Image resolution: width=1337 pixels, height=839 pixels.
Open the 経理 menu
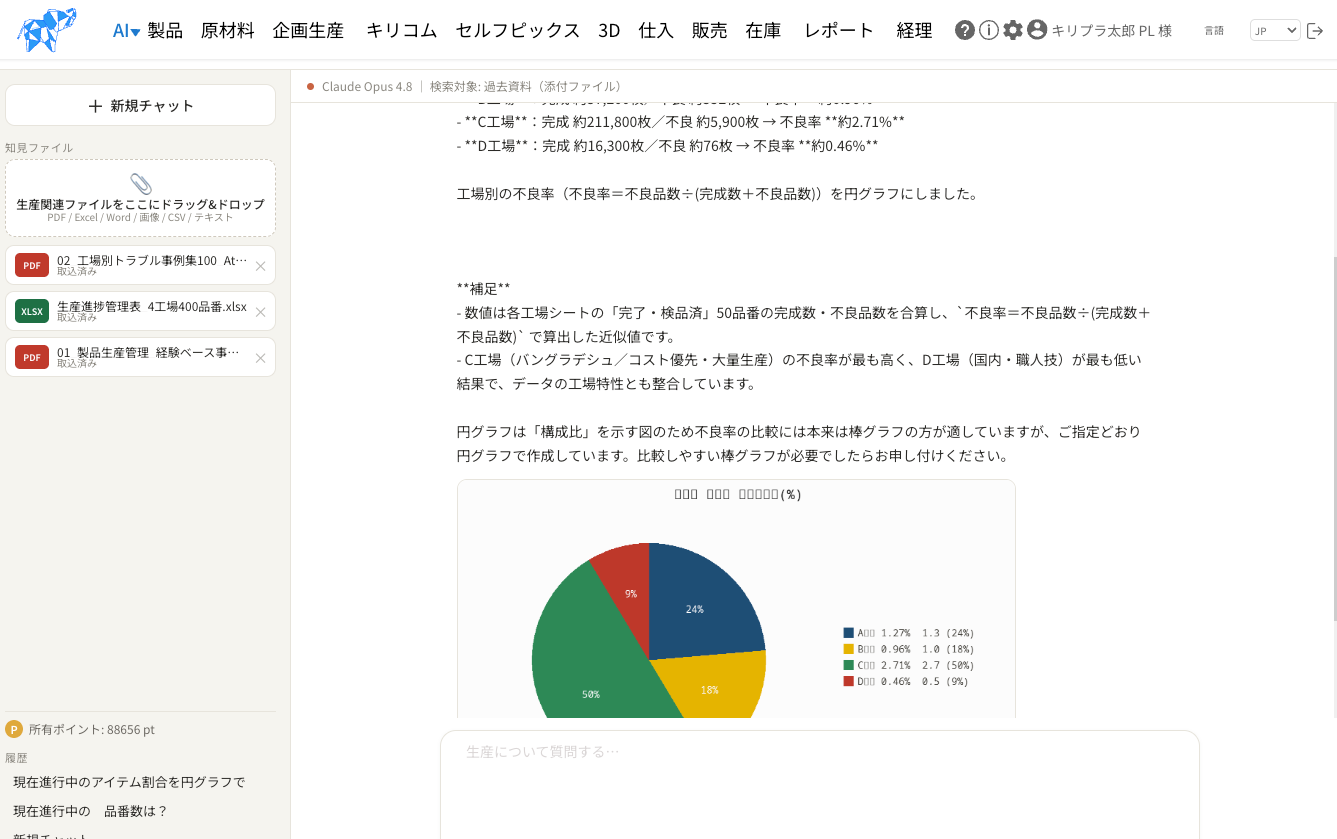(915, 31)
